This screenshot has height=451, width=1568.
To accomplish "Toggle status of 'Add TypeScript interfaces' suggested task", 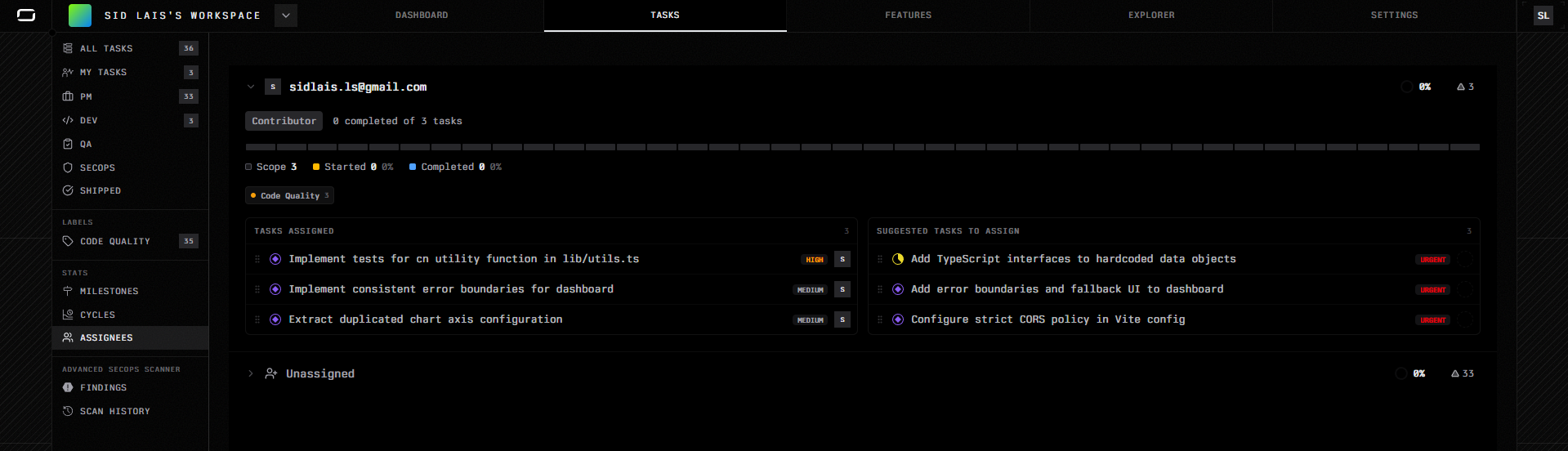I will click(x=898, y=259).
